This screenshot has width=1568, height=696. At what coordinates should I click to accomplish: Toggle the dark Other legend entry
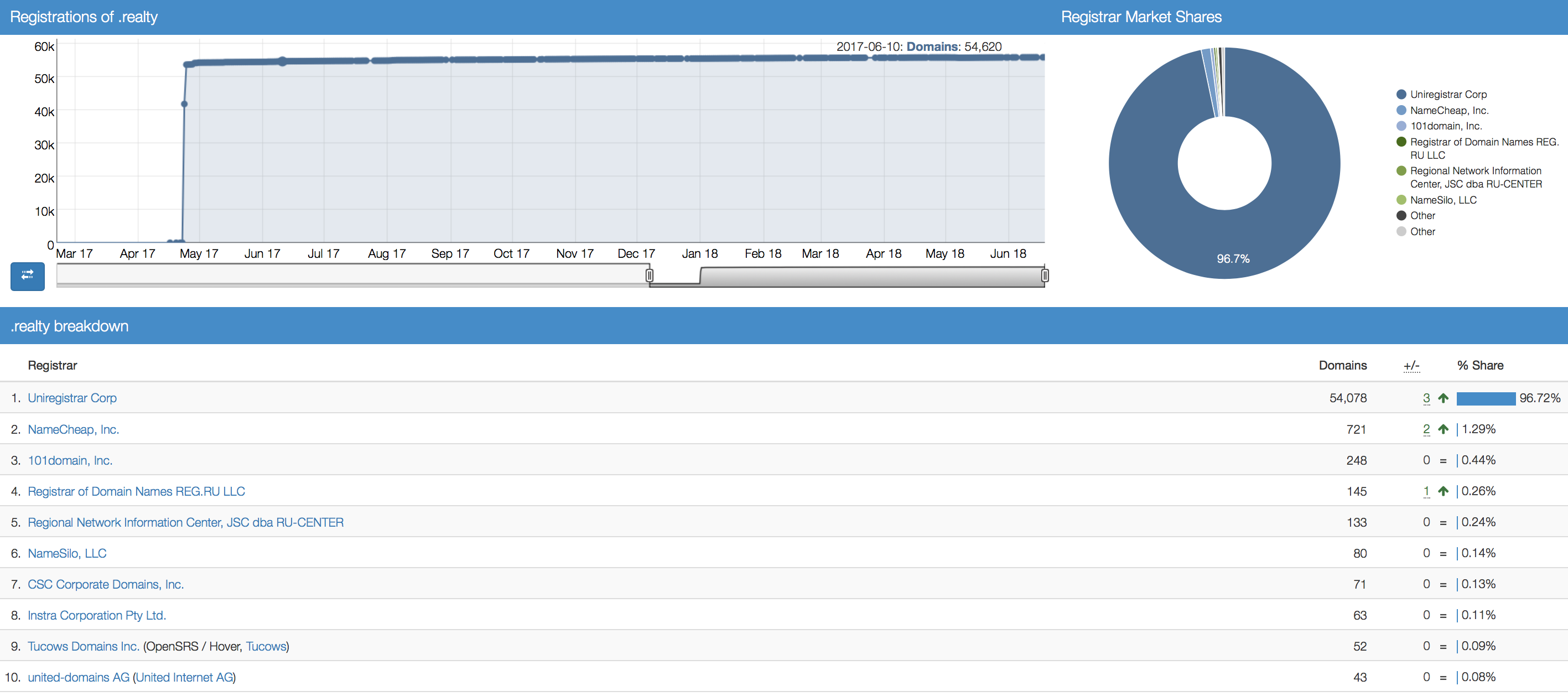point(1416,216)
